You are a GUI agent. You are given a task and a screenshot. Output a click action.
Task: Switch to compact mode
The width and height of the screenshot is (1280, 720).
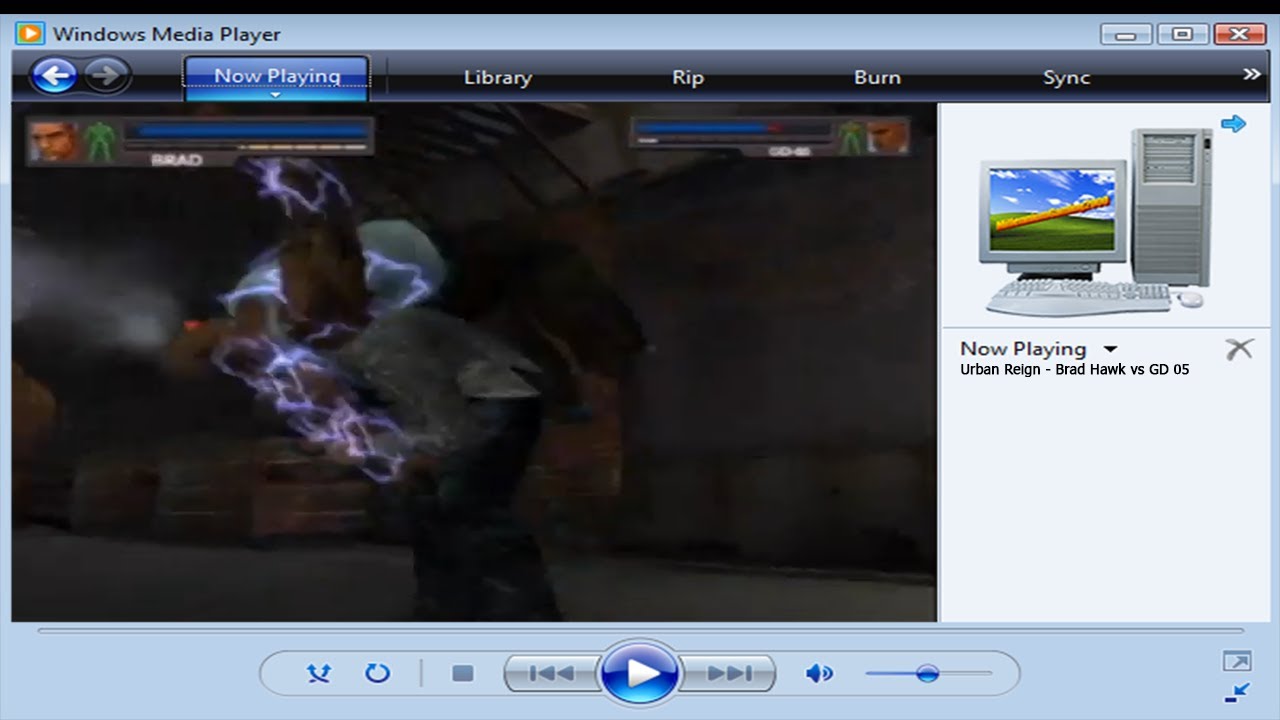[x=1237, y=692]
